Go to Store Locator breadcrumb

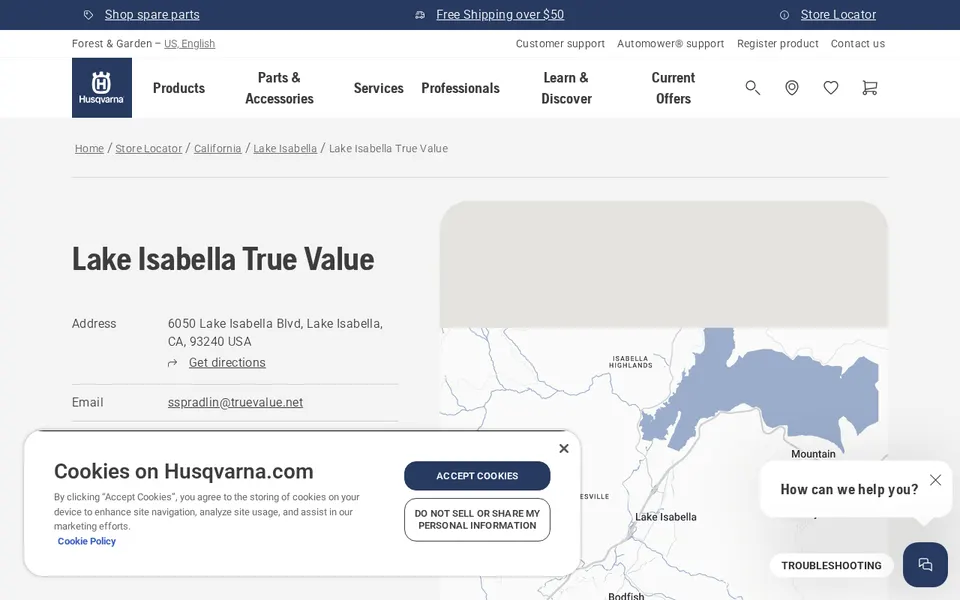click(x=148, y=148)
